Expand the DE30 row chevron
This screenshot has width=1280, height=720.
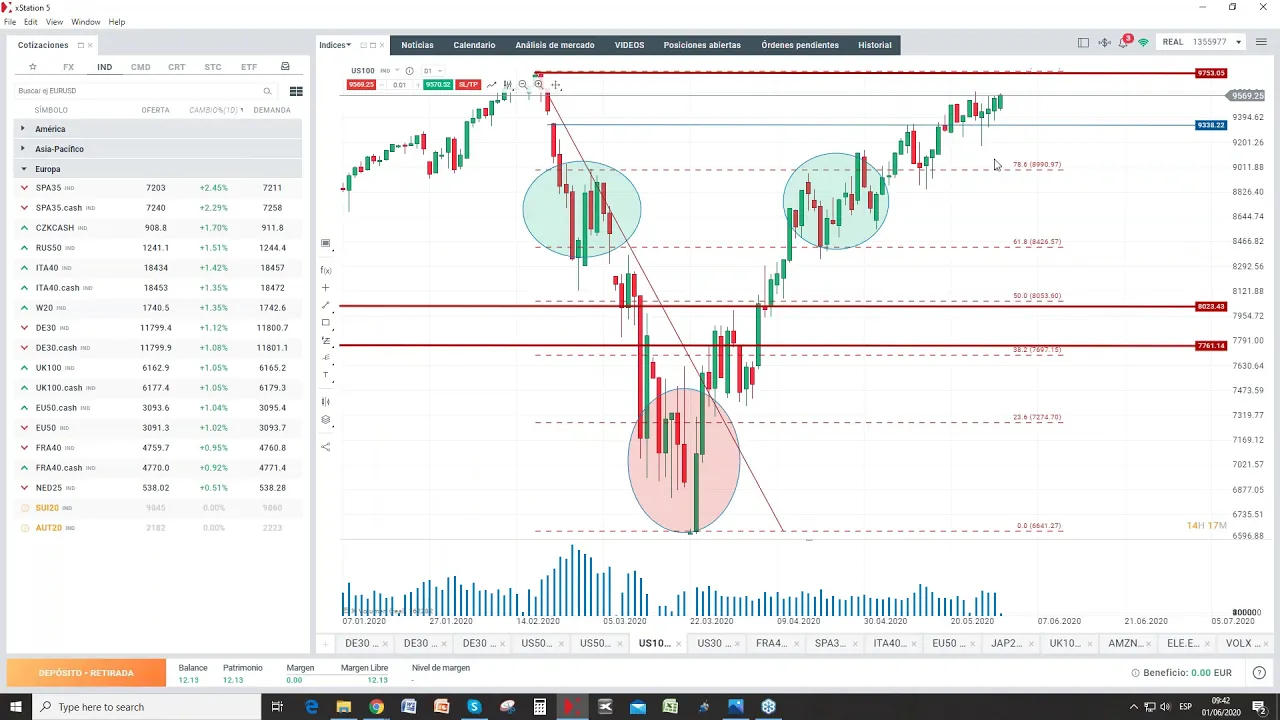tap(24, 328)
